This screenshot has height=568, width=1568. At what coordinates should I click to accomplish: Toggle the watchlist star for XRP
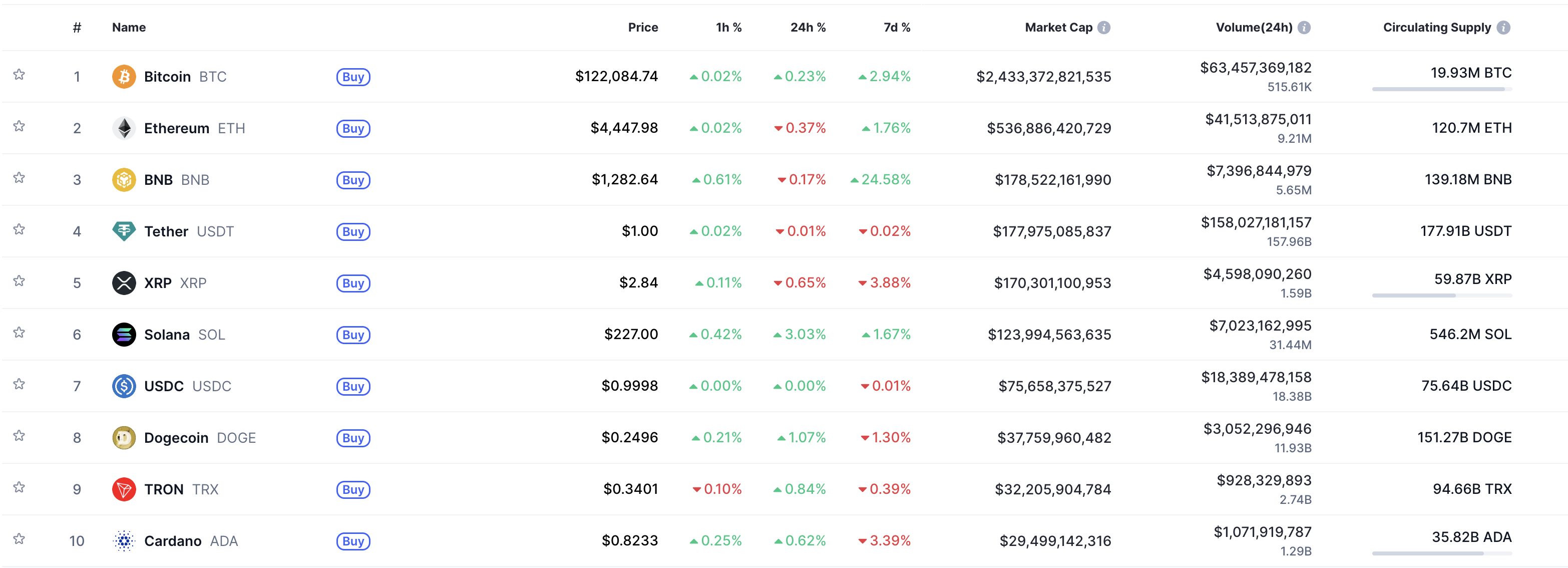tap(20, 281)
